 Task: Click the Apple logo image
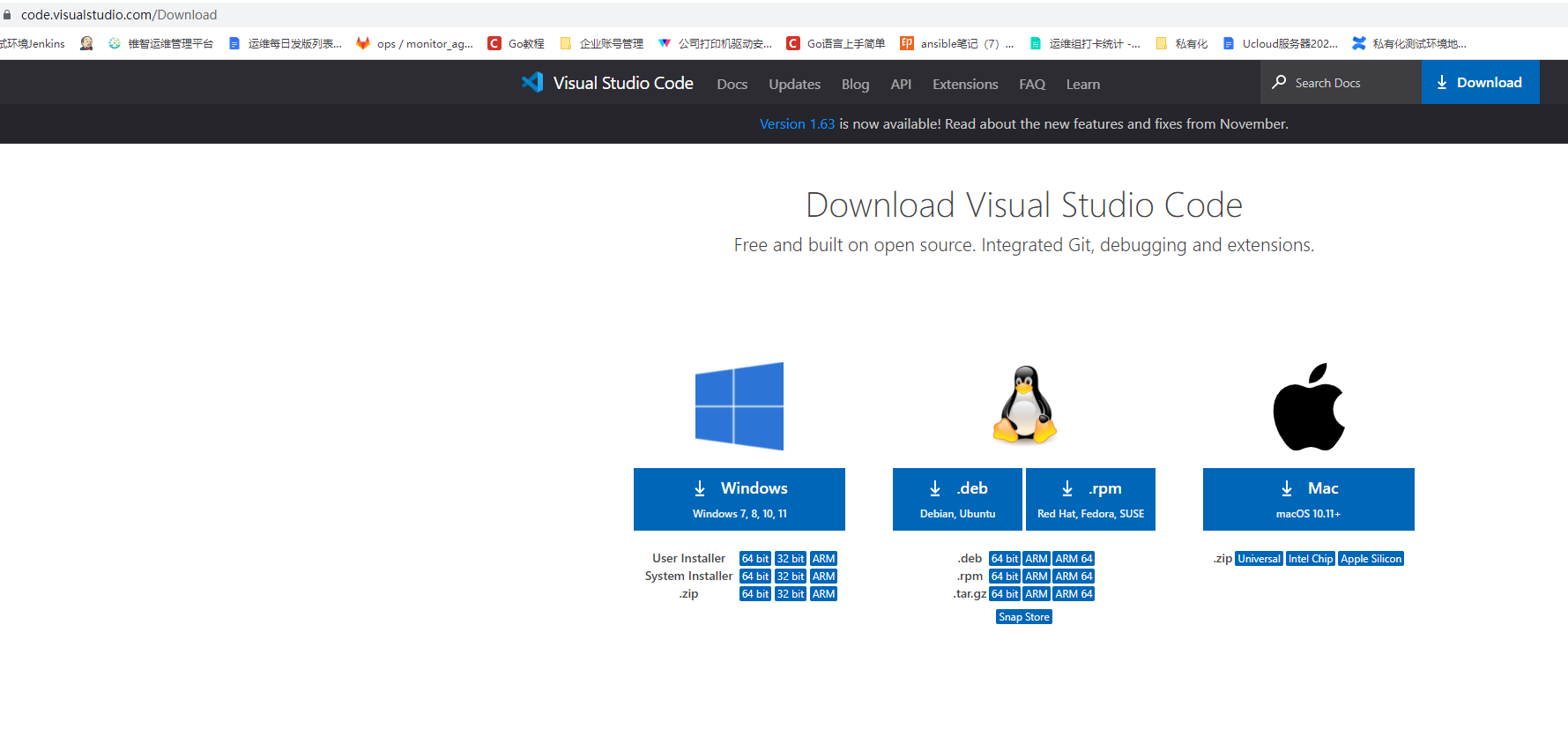tap(1309, 406)
